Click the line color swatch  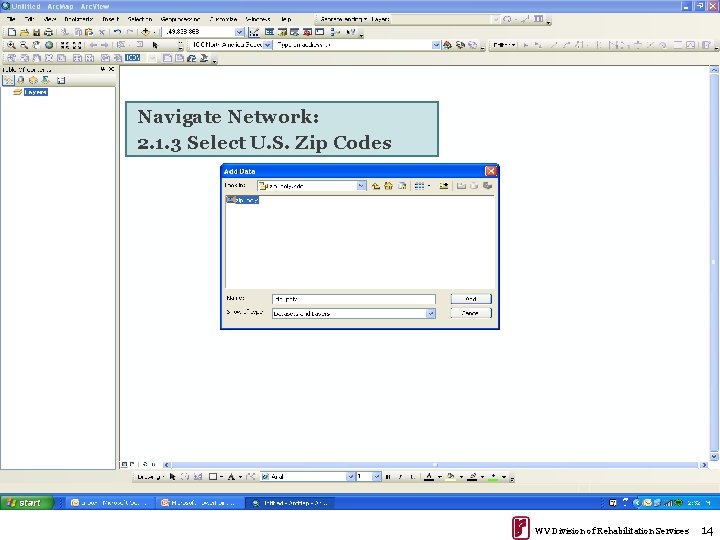(472, 477)
